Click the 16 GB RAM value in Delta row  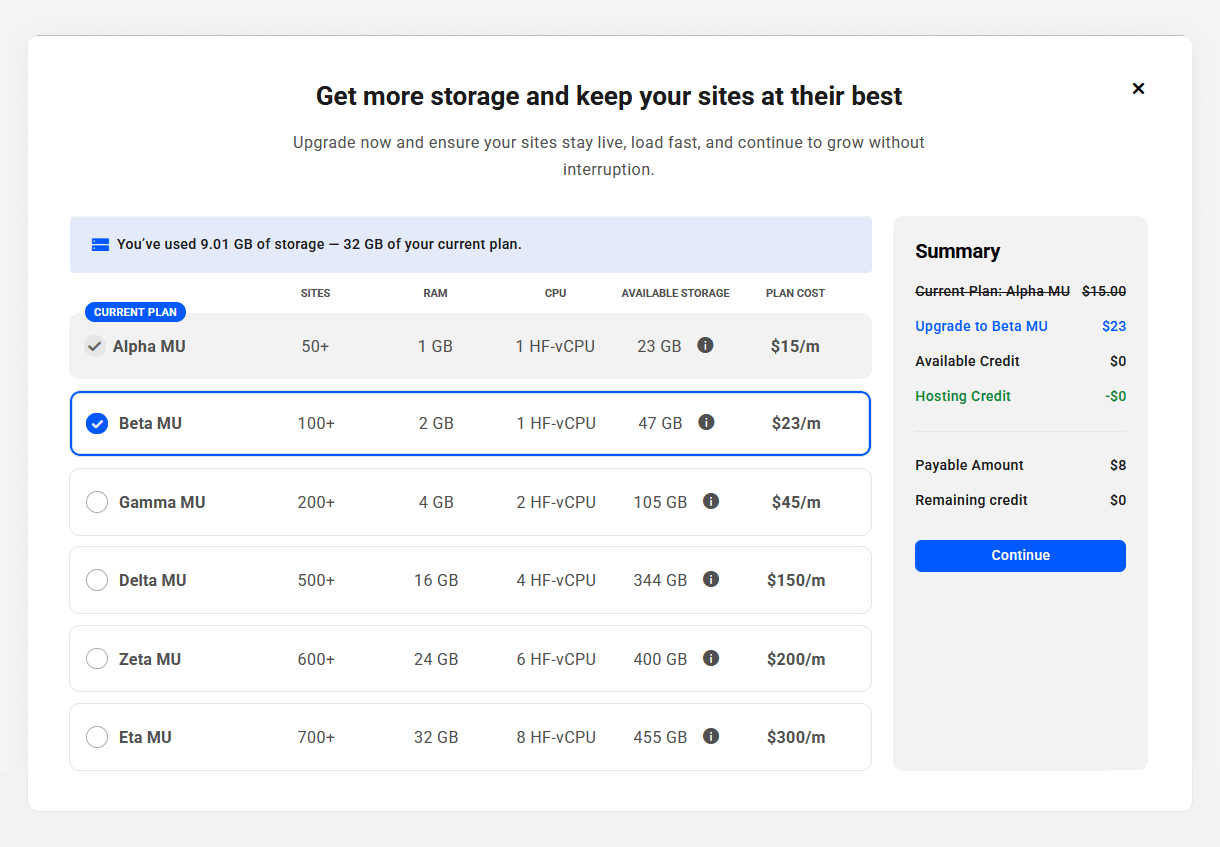(436, 580)
